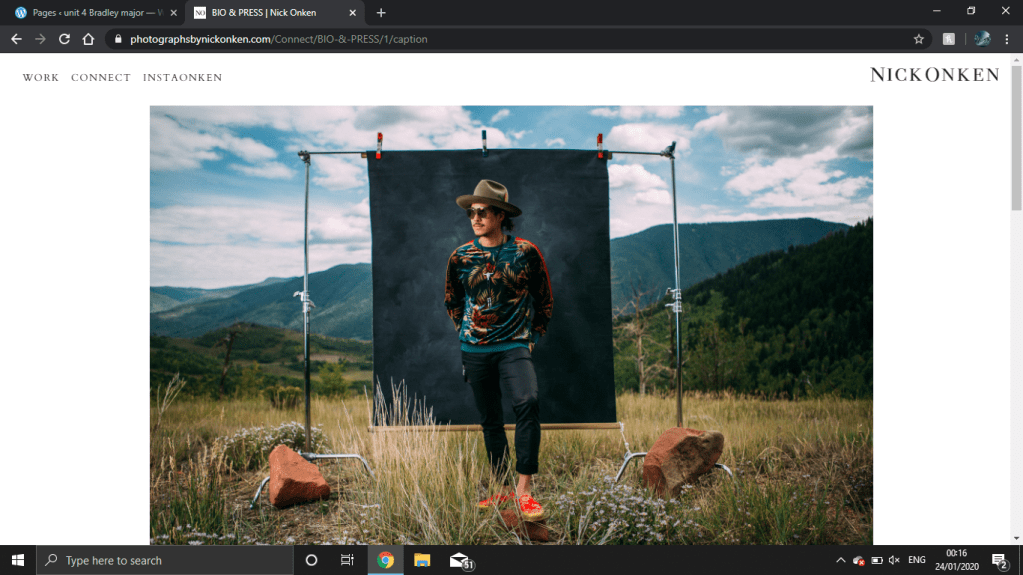Open Windows Task View
Viewport: 1023px width, 575px height.
(x=347, y=560)
